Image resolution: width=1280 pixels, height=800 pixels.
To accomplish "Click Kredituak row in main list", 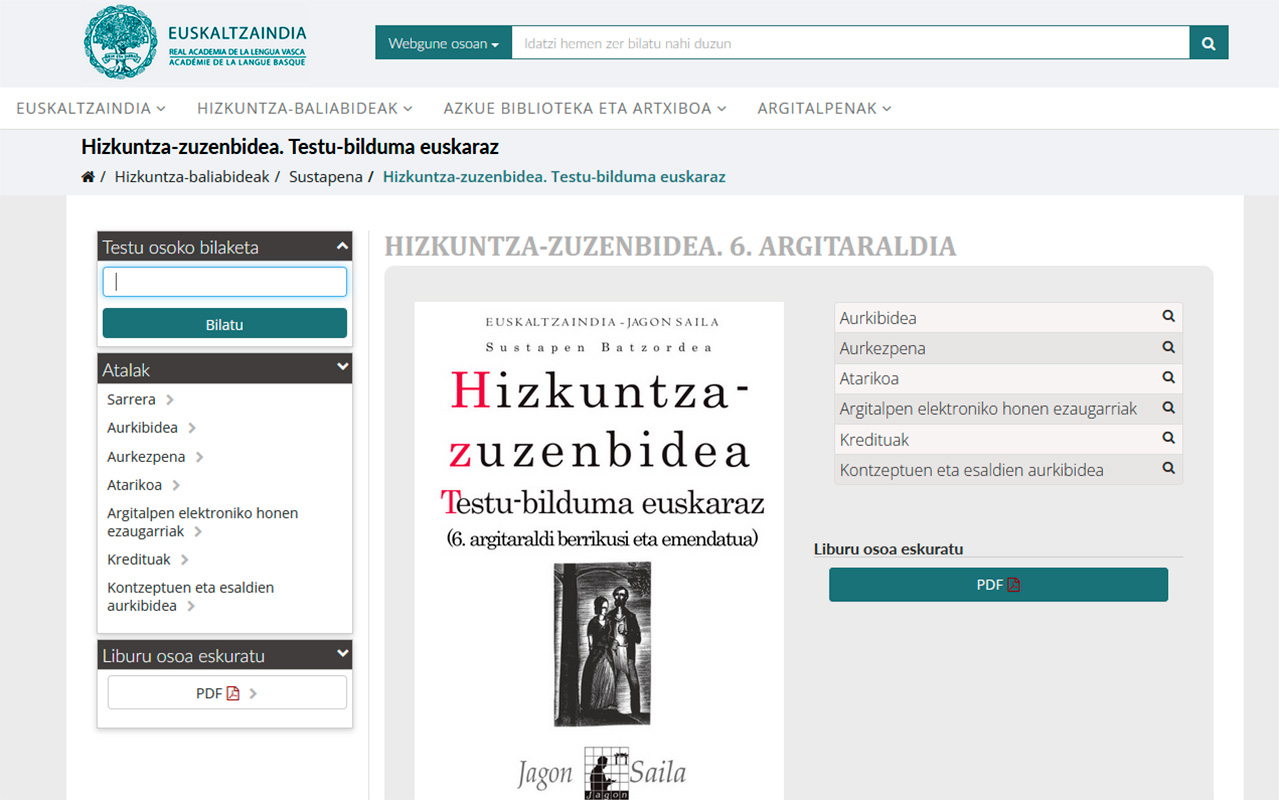I will click(x=1008, y=439).
